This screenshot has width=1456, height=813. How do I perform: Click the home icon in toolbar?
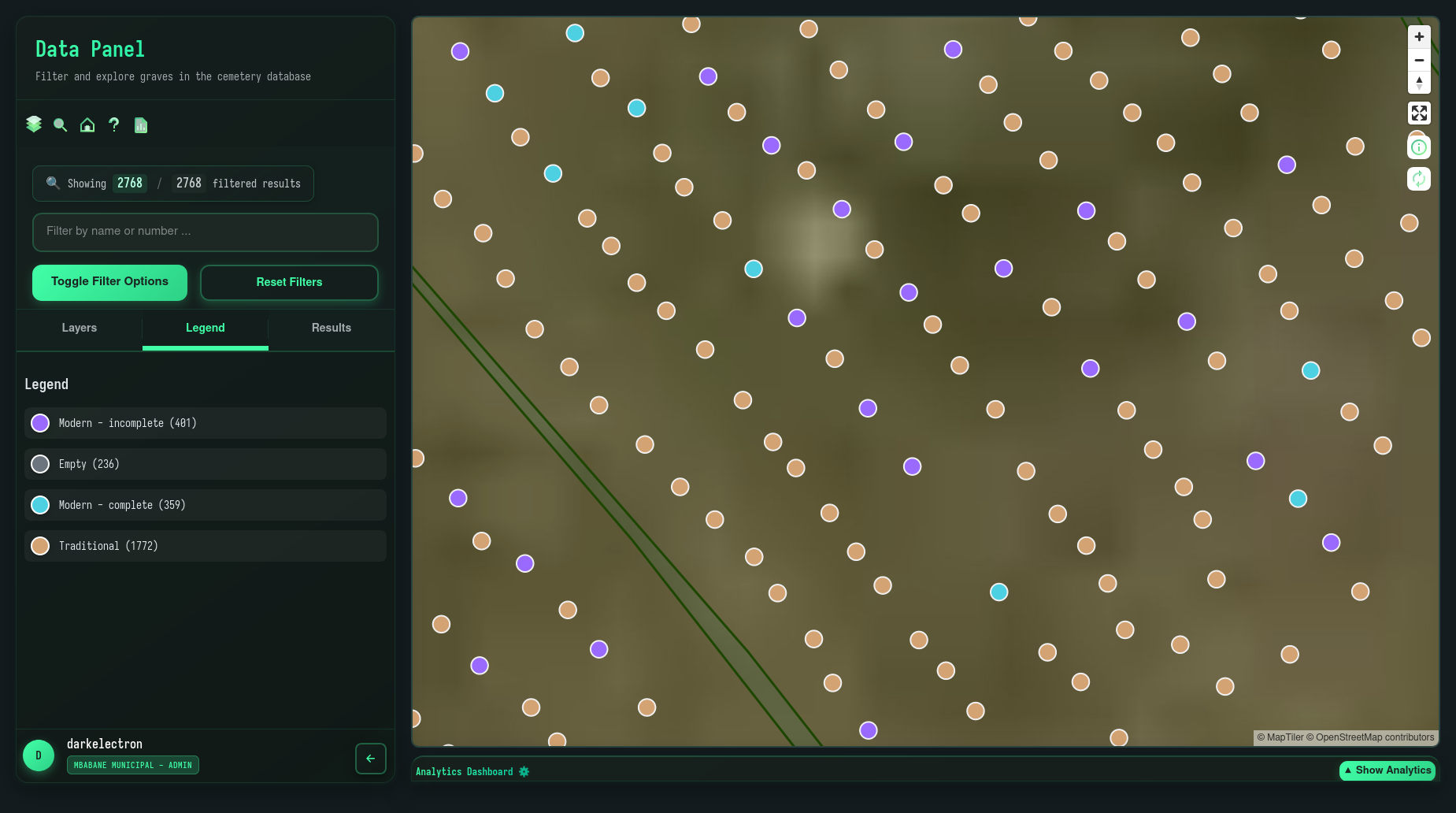pos(87,125)
